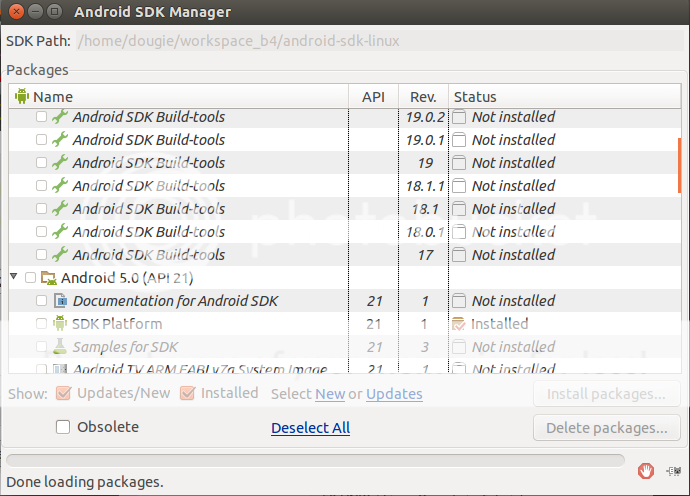Click the loading progress bar

[x=316, y=460]
